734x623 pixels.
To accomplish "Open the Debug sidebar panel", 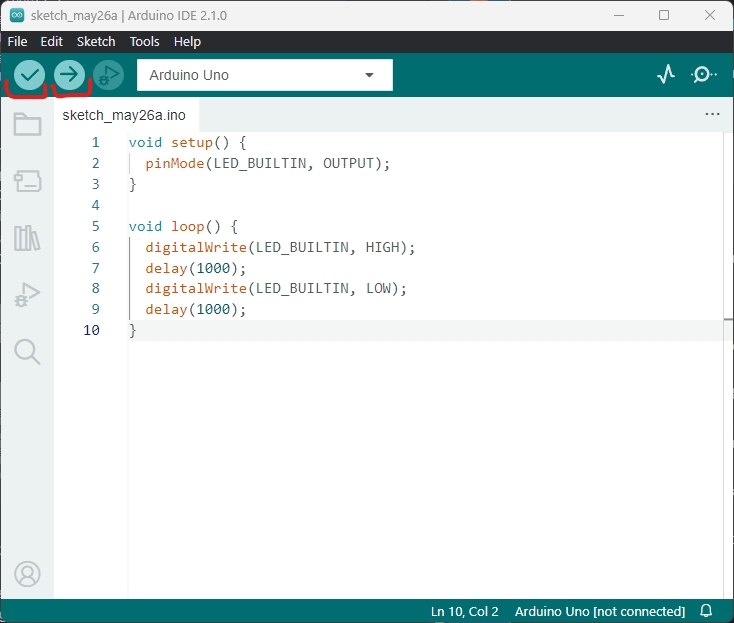I will click(27, 295).
